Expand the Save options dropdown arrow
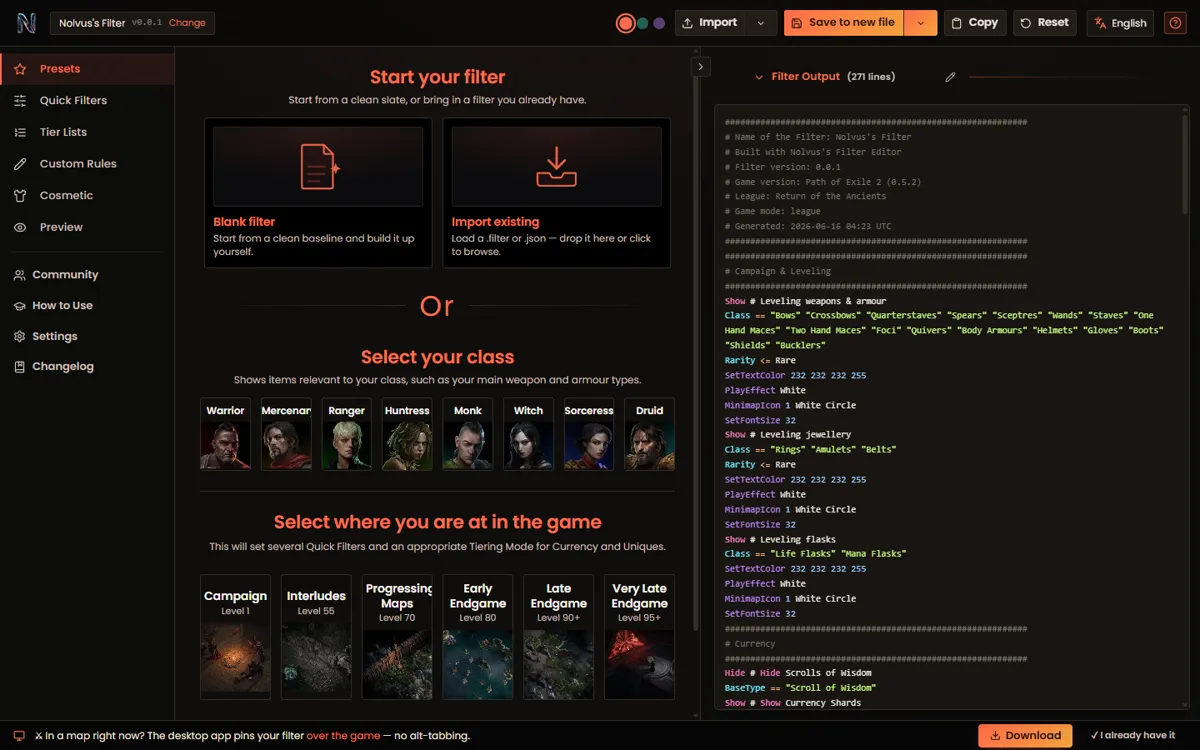1200x750 pixels. (x=921, y=23)
